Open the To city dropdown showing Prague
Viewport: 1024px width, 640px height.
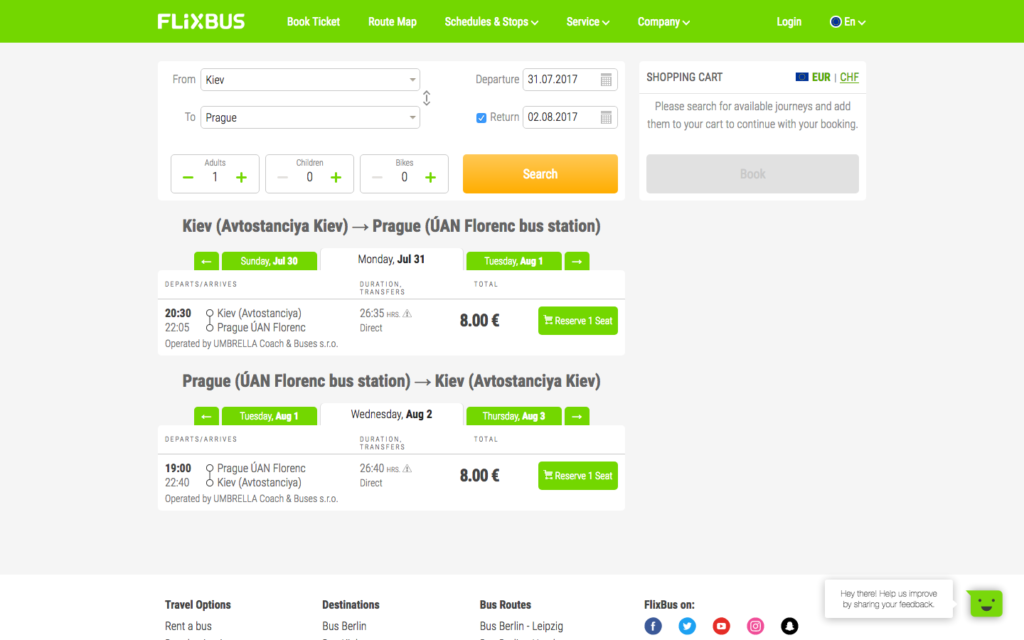[310, 118]
